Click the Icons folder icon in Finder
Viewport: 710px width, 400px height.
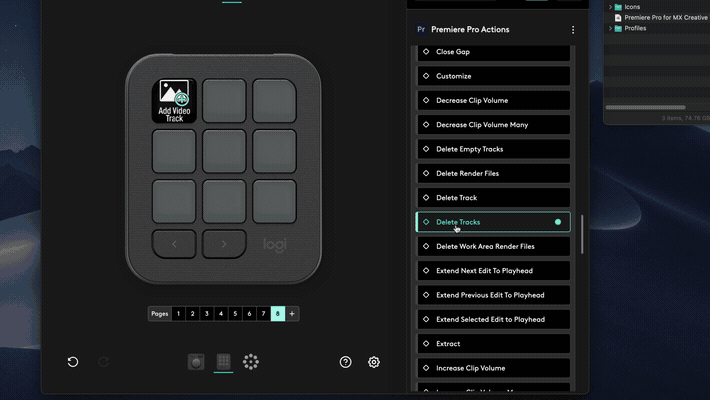coord(618,7)
